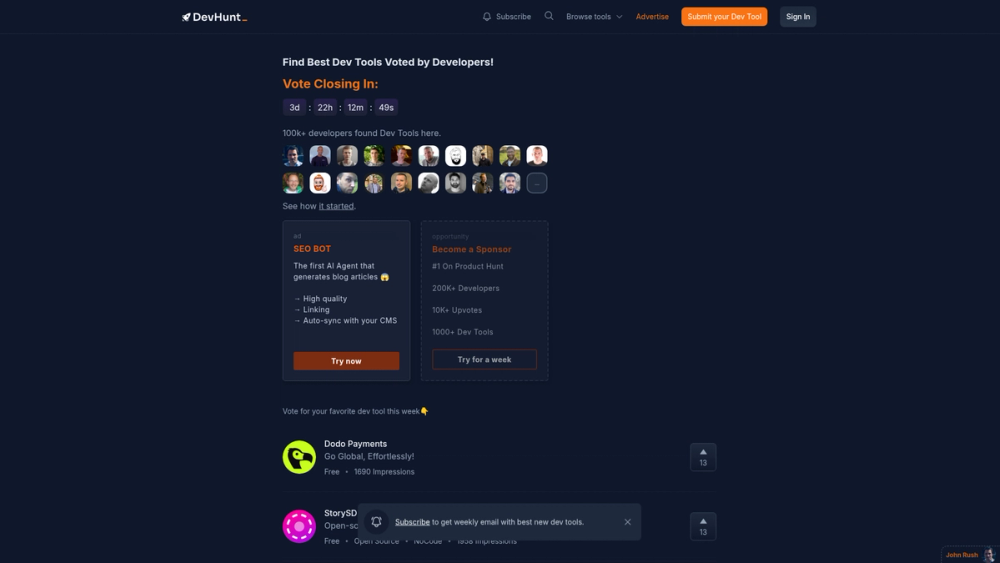Upvote the StorySD tool
Viewport: 1000px width, 563px height.
click(x=703, y=527)
